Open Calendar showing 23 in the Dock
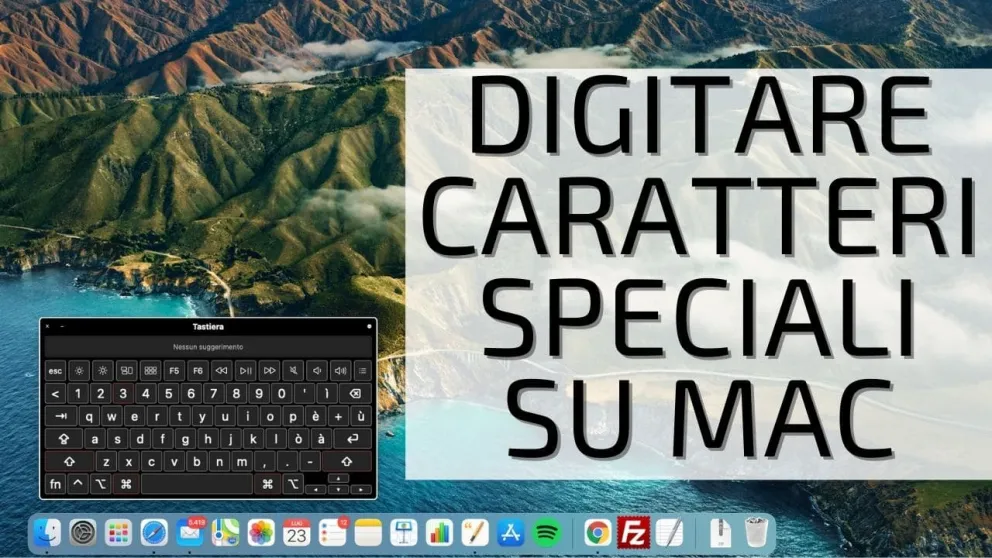This screenshot has width=992, height=558. [297, 533]
